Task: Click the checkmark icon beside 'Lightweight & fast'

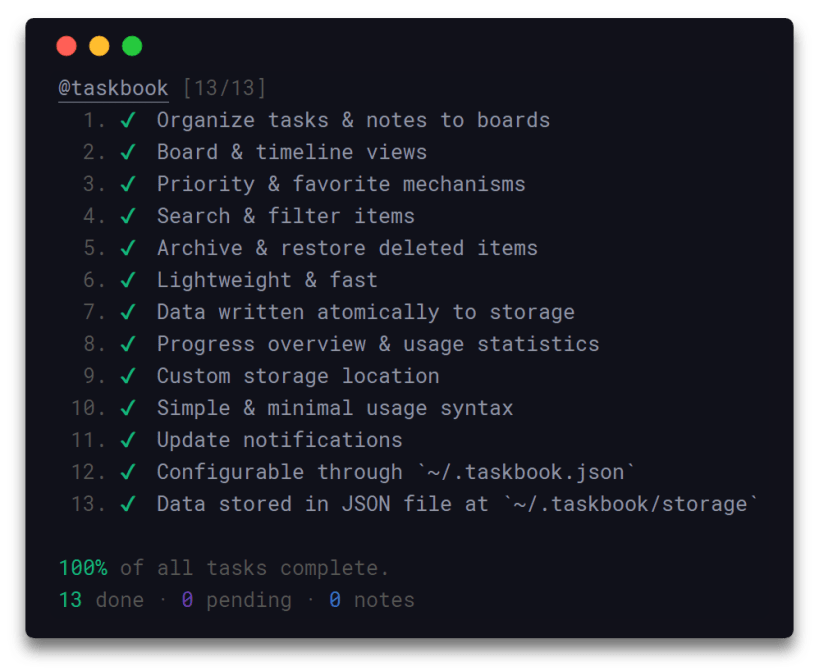Action: pyautogui.click(x=128, y=280)
